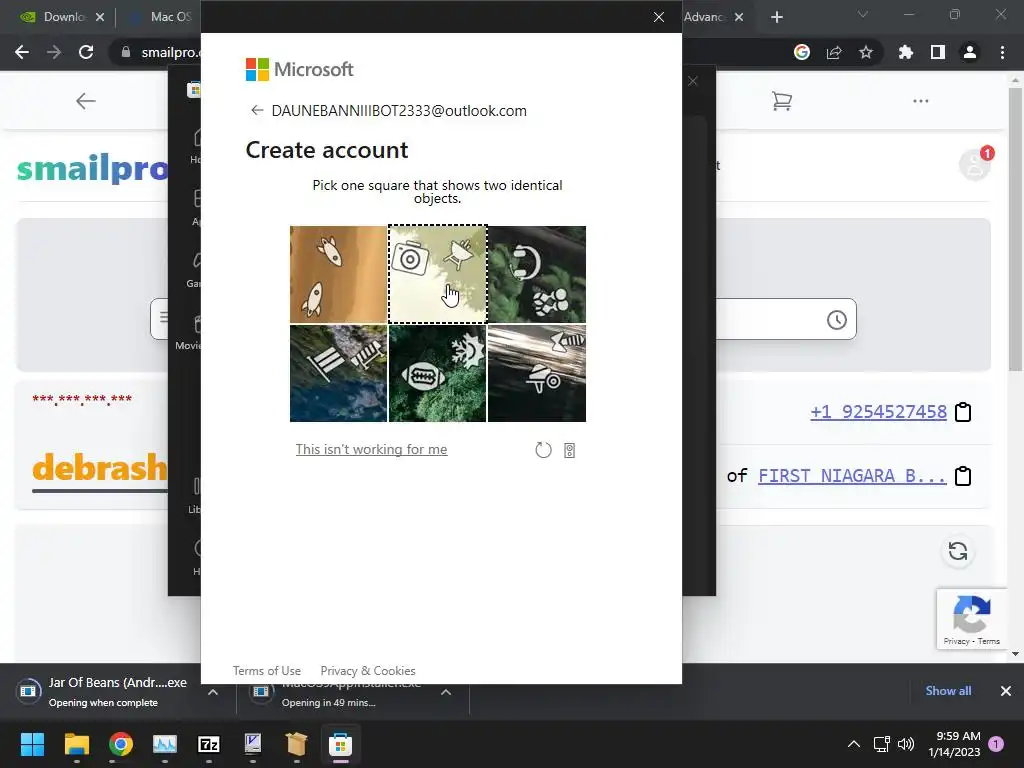Open Chrome from taskbar
This screenshot has height=768, width=1024.
[121, 744]
